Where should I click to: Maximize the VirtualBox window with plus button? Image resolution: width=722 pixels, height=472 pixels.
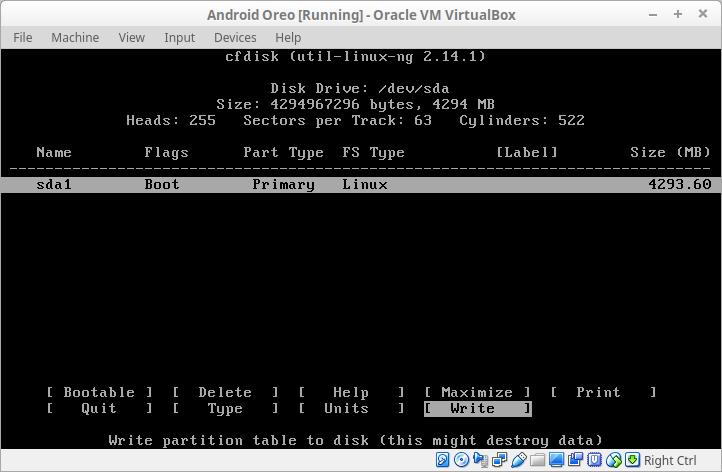pyautogui.click(x=678, y=14)
